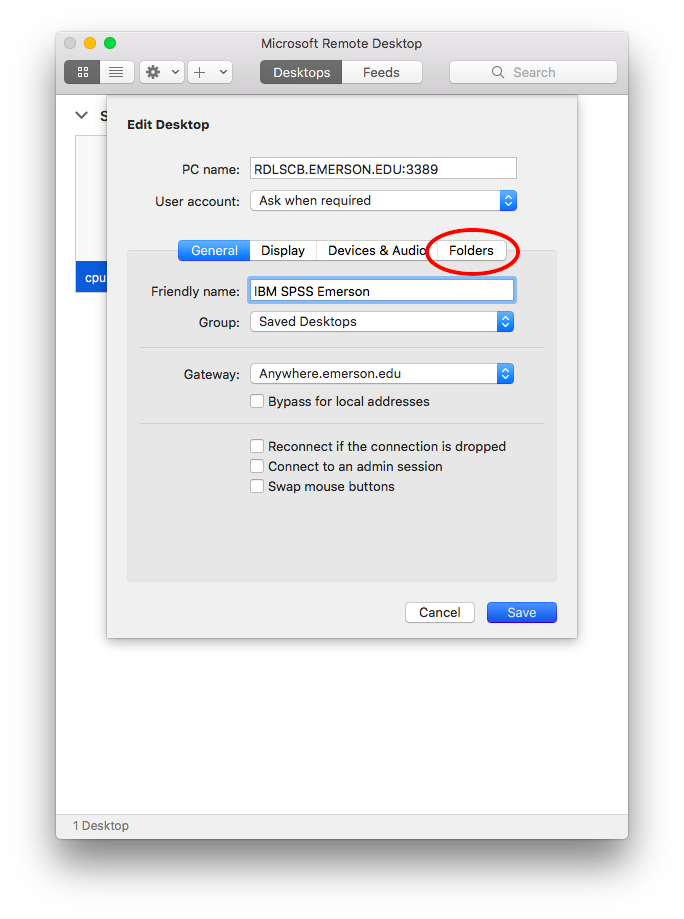This screenshot has height=919, width=684.
Task: Click the Save button
Action: point(522,612)
